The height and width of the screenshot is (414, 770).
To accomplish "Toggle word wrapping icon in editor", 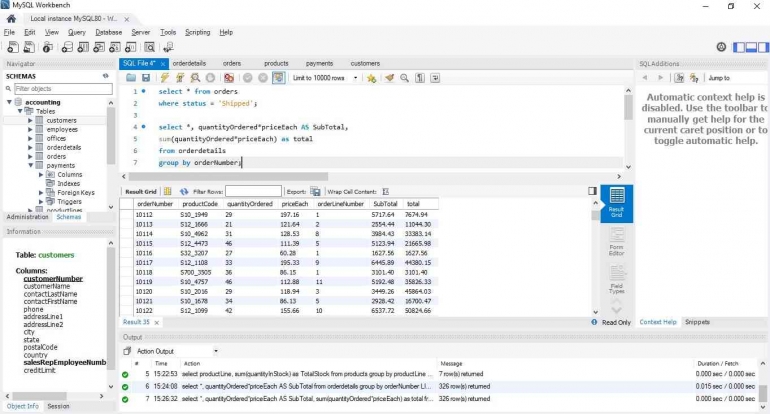I will pos(435,78).
